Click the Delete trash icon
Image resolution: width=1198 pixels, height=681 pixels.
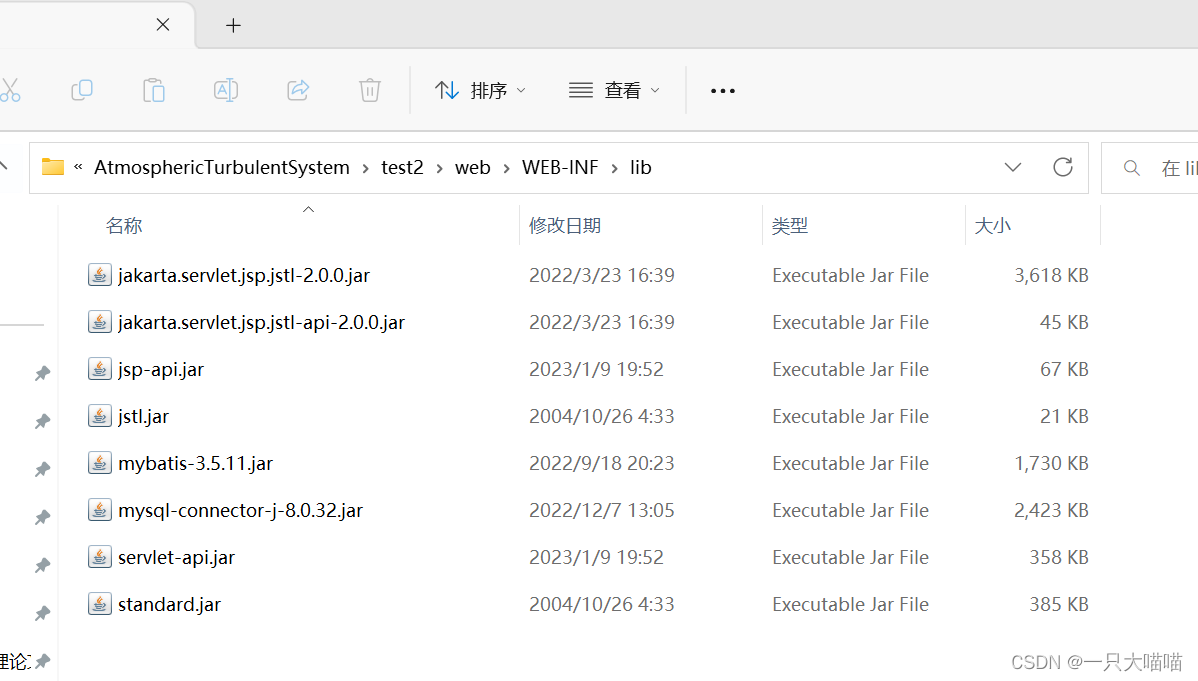tap(370, 90)
